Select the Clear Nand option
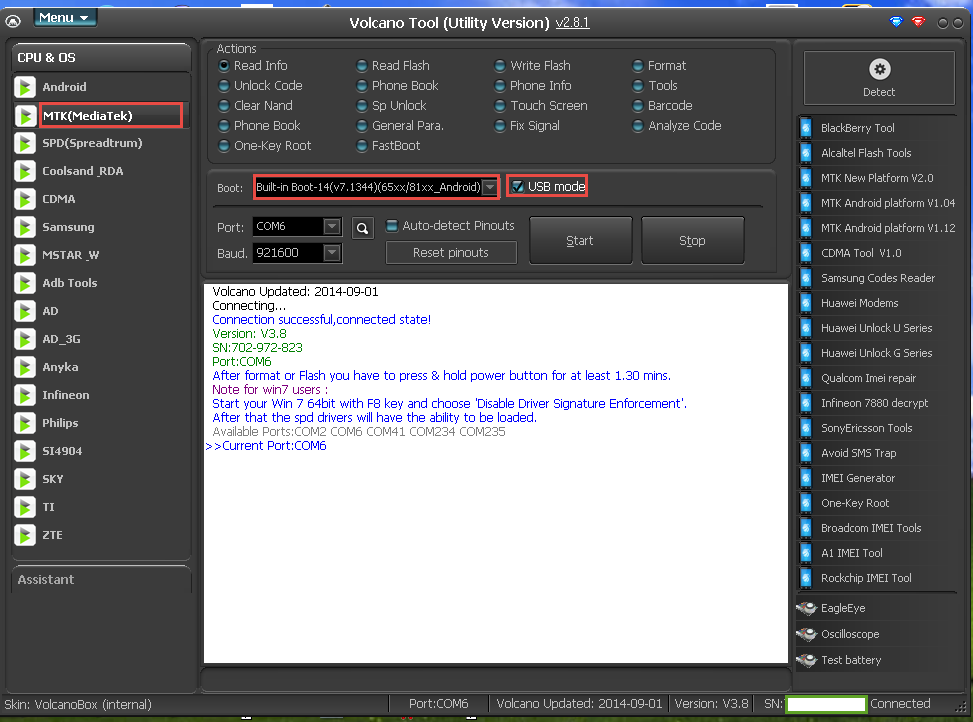 (x=224, y=105)
